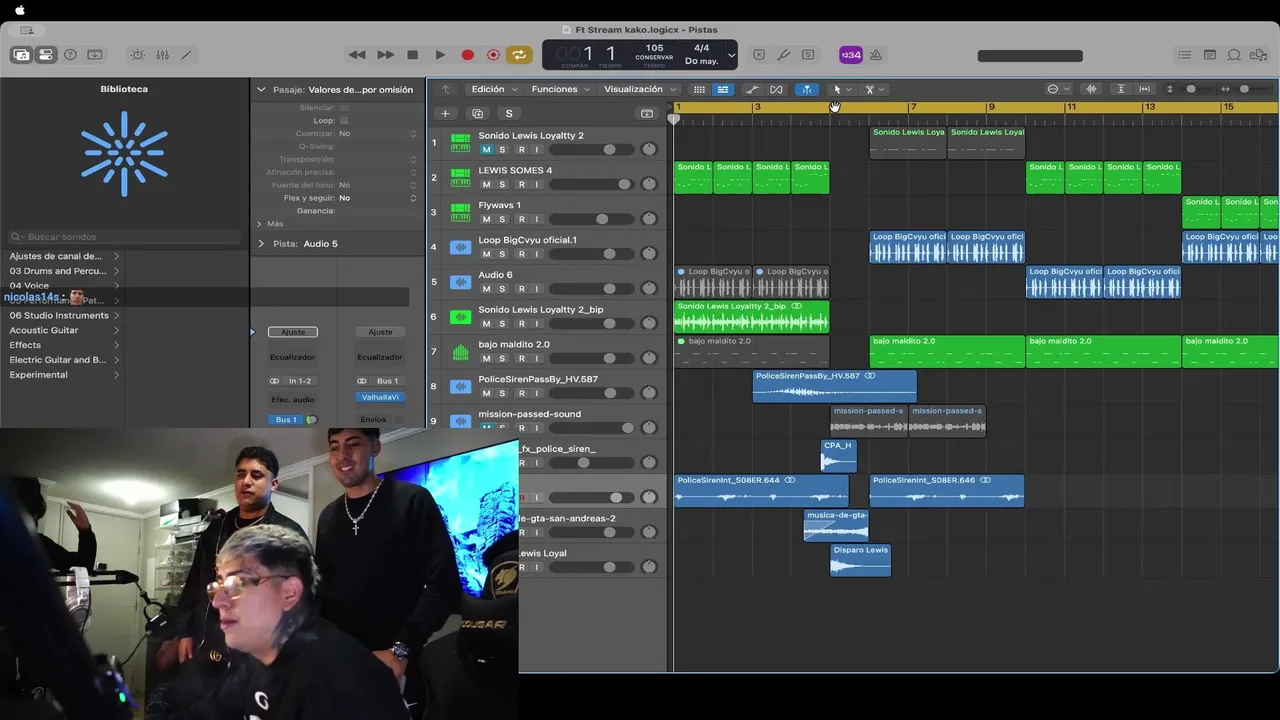Expand the Pista: Audio 5 inspector
The width and height of the screenshot is (1280, 720).
pos(261,243)
